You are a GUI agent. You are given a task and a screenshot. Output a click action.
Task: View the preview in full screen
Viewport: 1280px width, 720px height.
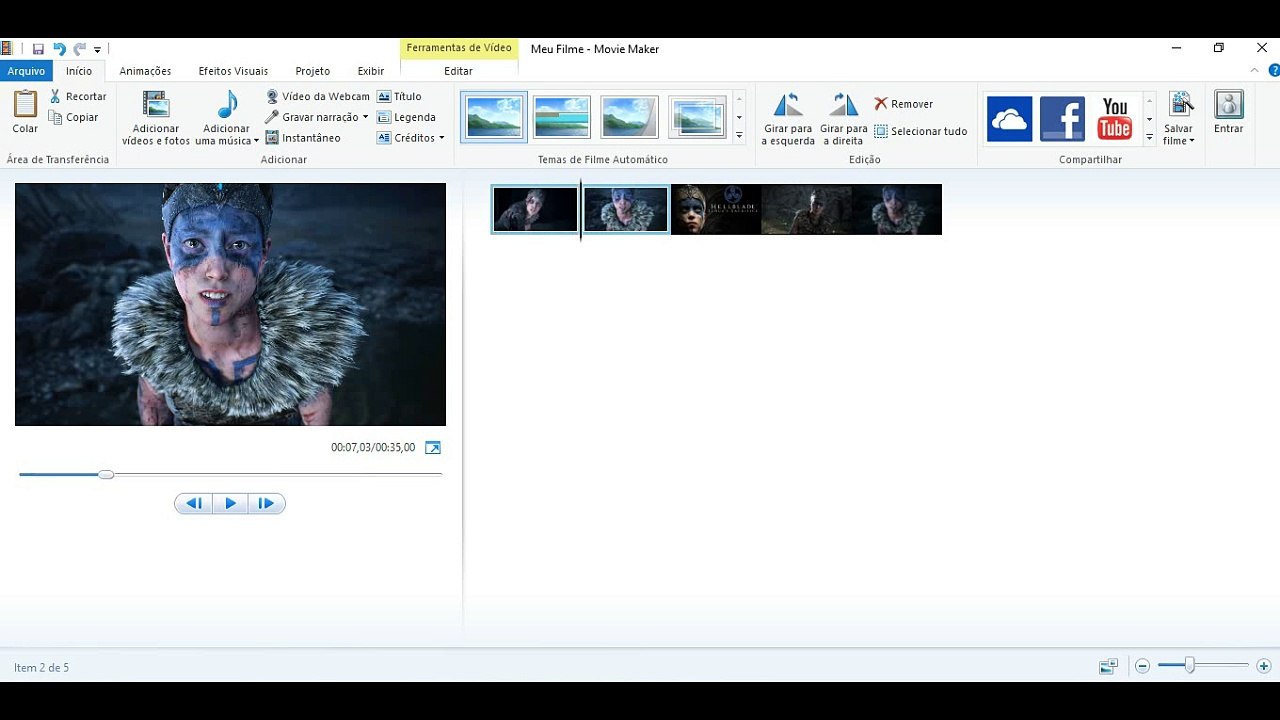click(x=433, y=447)
